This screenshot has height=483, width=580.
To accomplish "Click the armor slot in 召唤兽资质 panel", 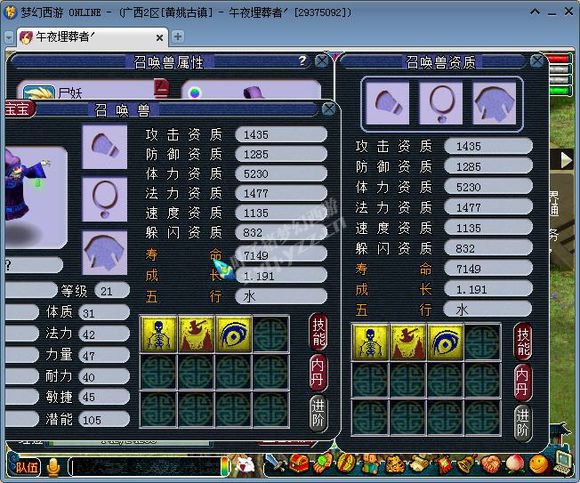I will (495, 103).
